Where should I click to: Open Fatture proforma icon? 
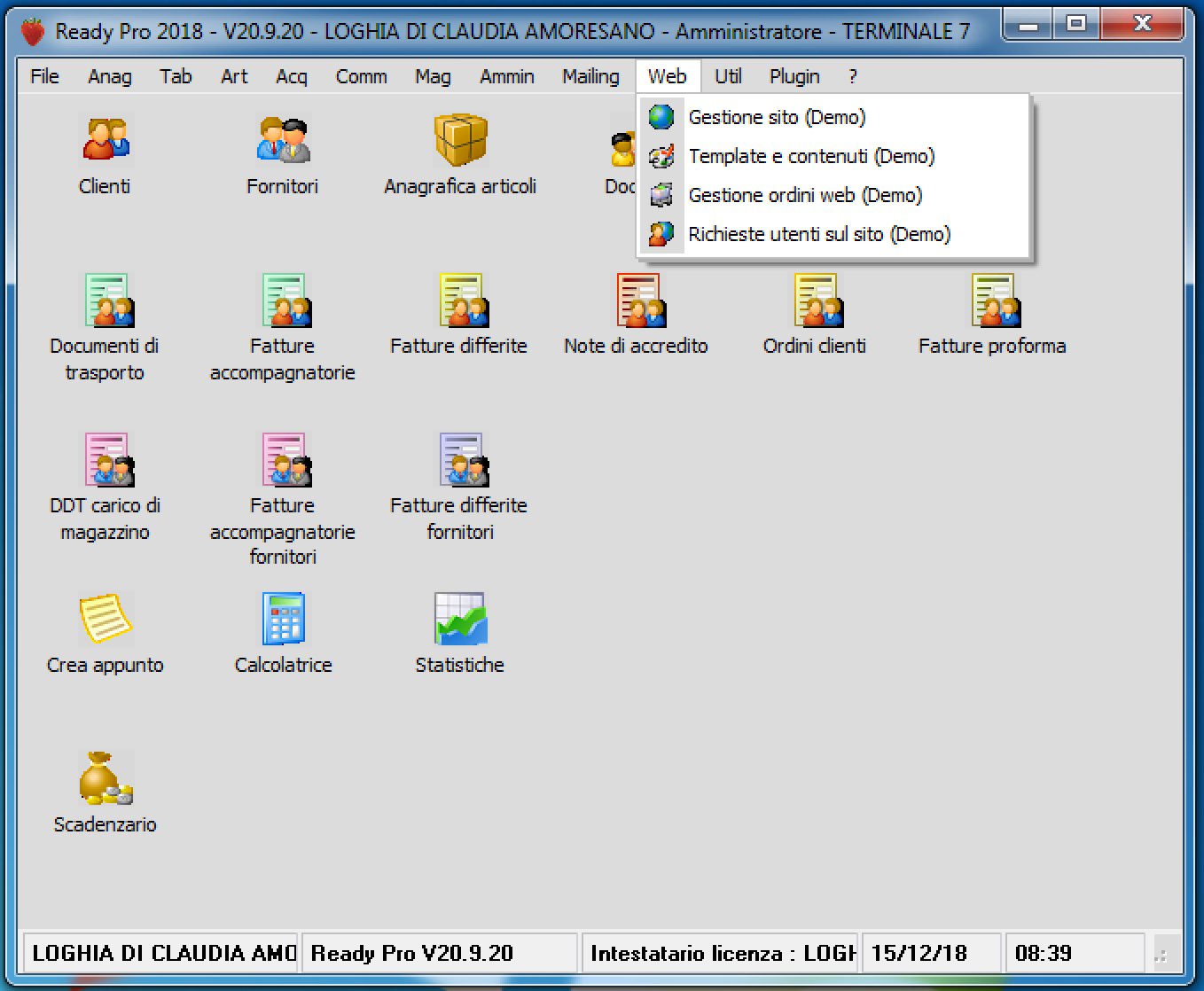[x=994, y=300]
